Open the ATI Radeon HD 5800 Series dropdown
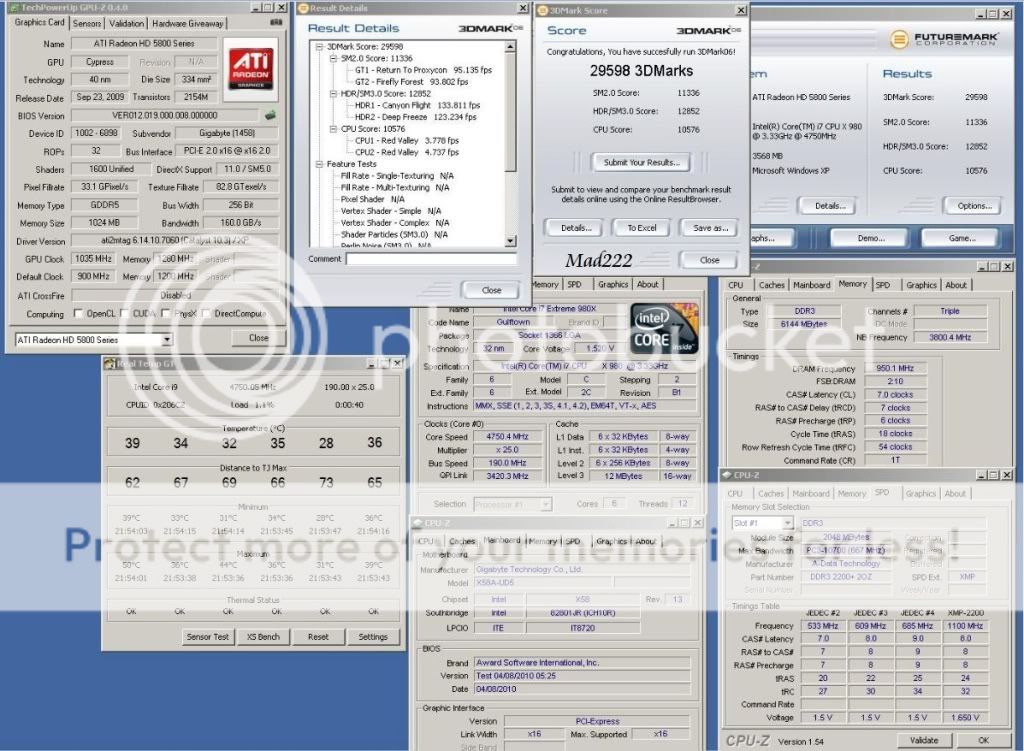Viewport: 1024px width, 751px height. tap(167, 340)
